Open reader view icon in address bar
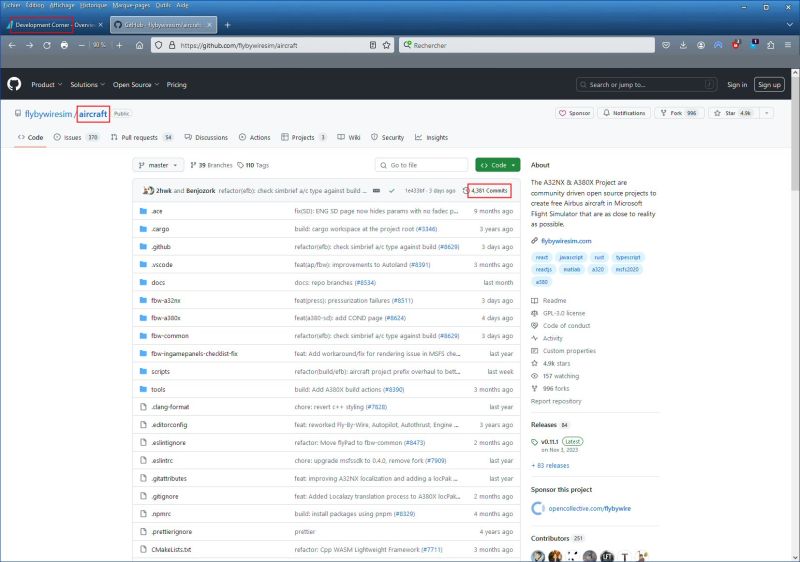The height and width of the screenshot is (562, 800). pos(373,45)
